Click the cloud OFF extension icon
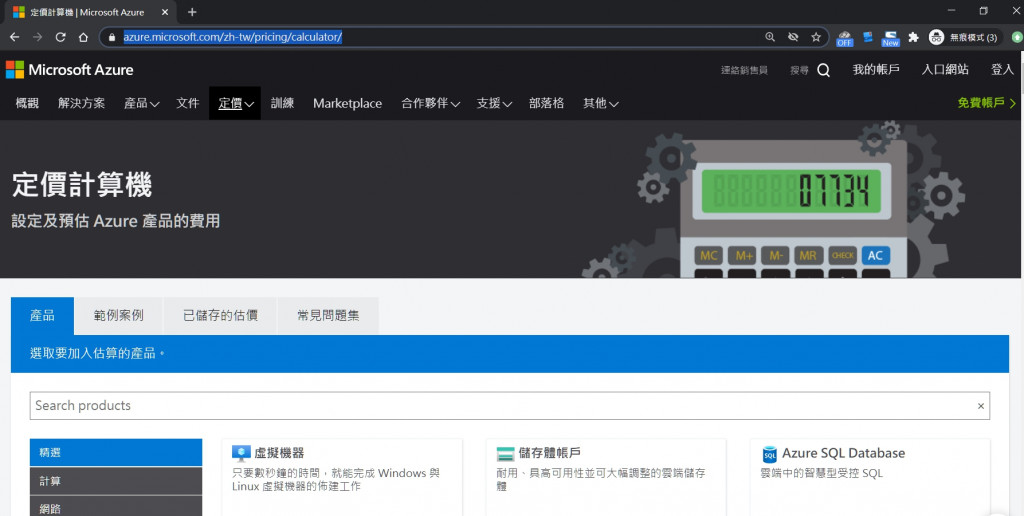This screenshot has height=516, width=1024. click(x=845, y=38)
